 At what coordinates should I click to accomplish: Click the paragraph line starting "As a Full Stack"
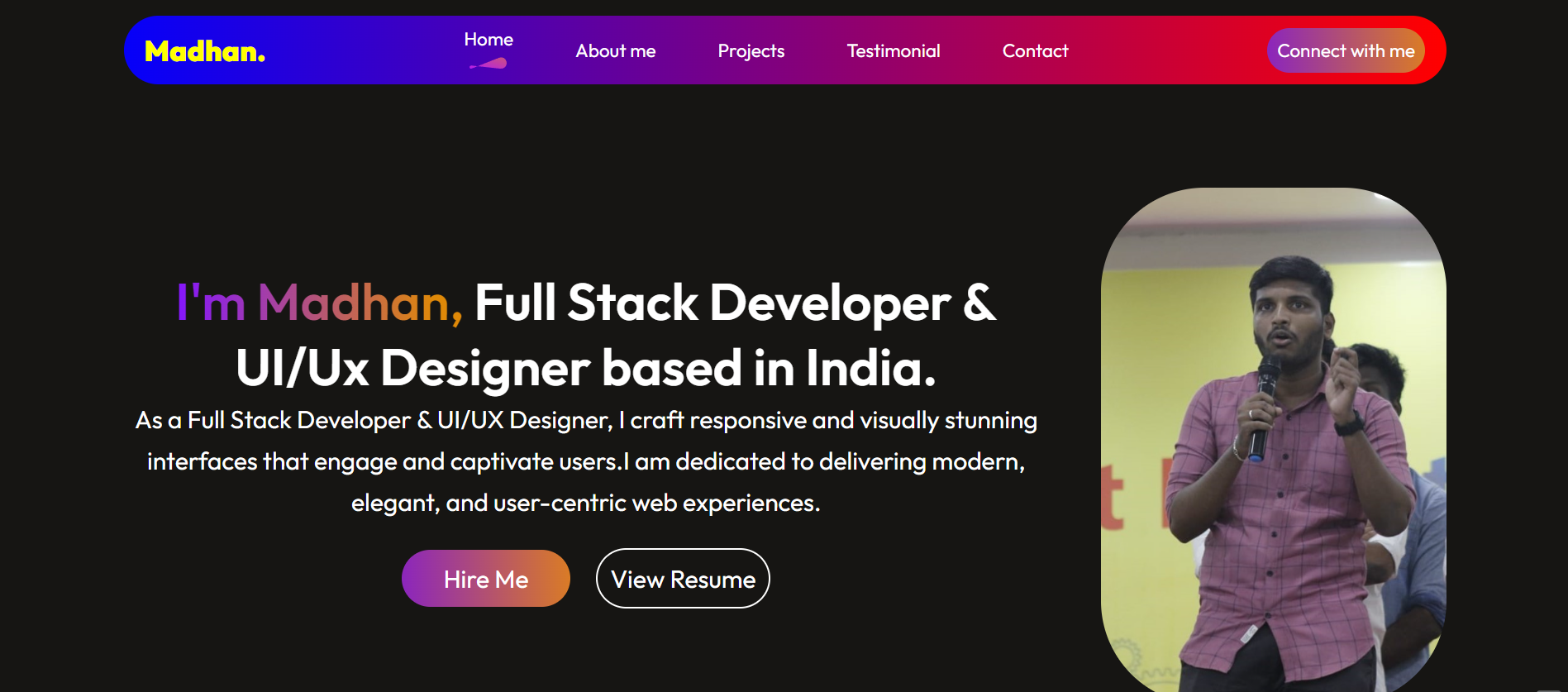pyautogui.click(x=585, y=420)
